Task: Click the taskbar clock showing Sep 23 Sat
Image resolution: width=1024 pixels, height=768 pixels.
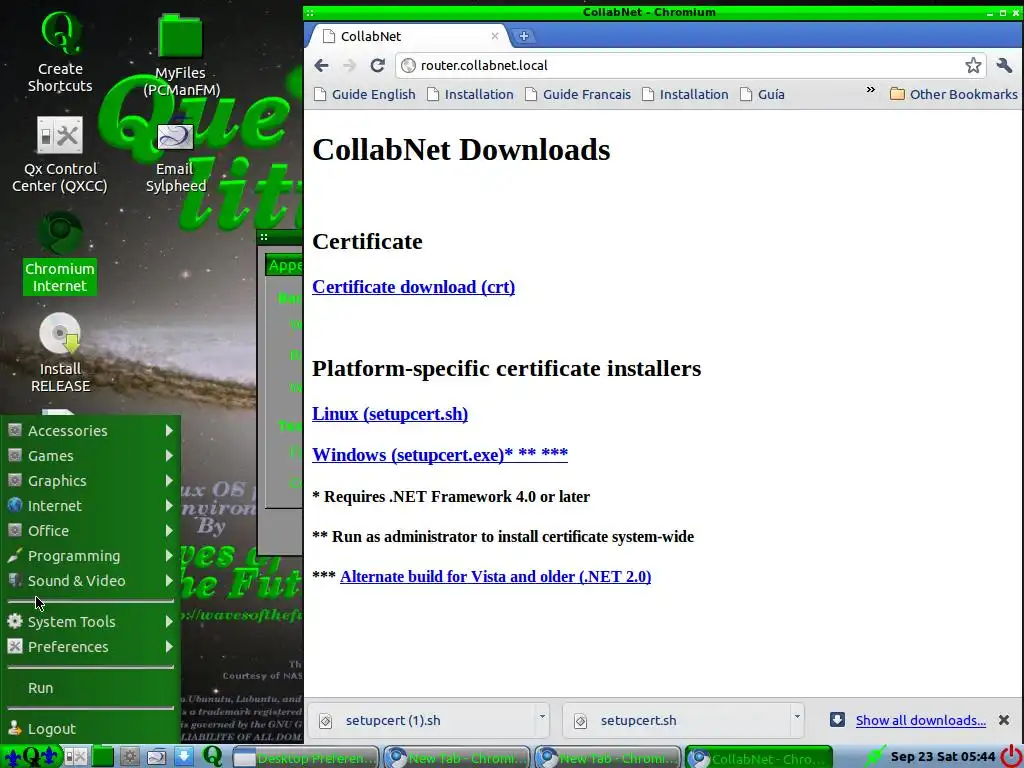Action: pos(942,757)
